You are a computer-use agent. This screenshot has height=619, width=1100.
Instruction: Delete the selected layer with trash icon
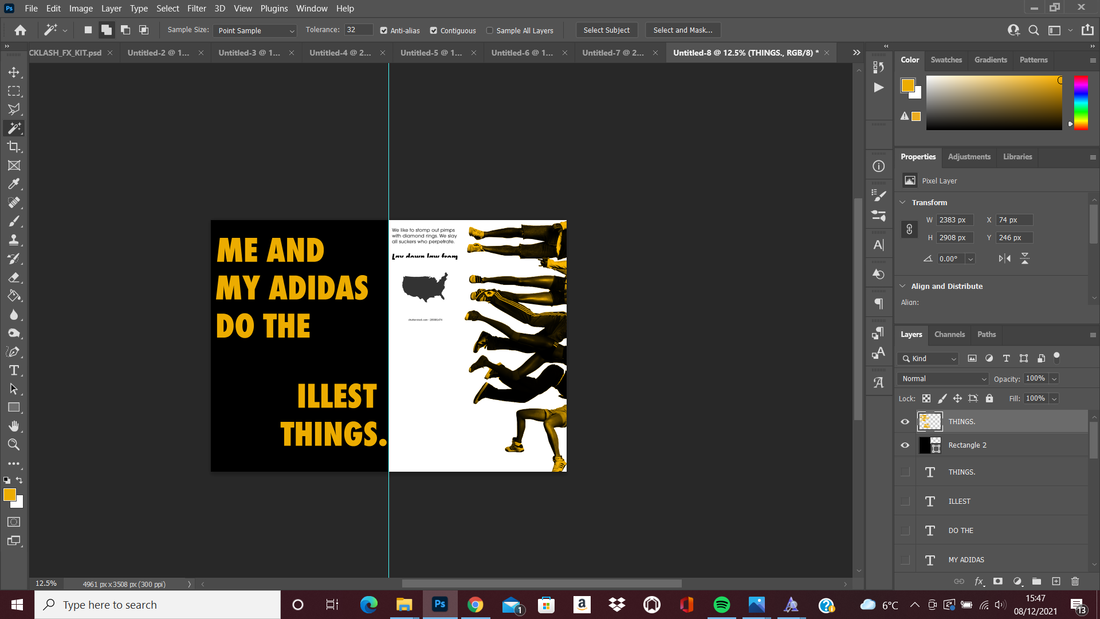[x=1075, y=581]
